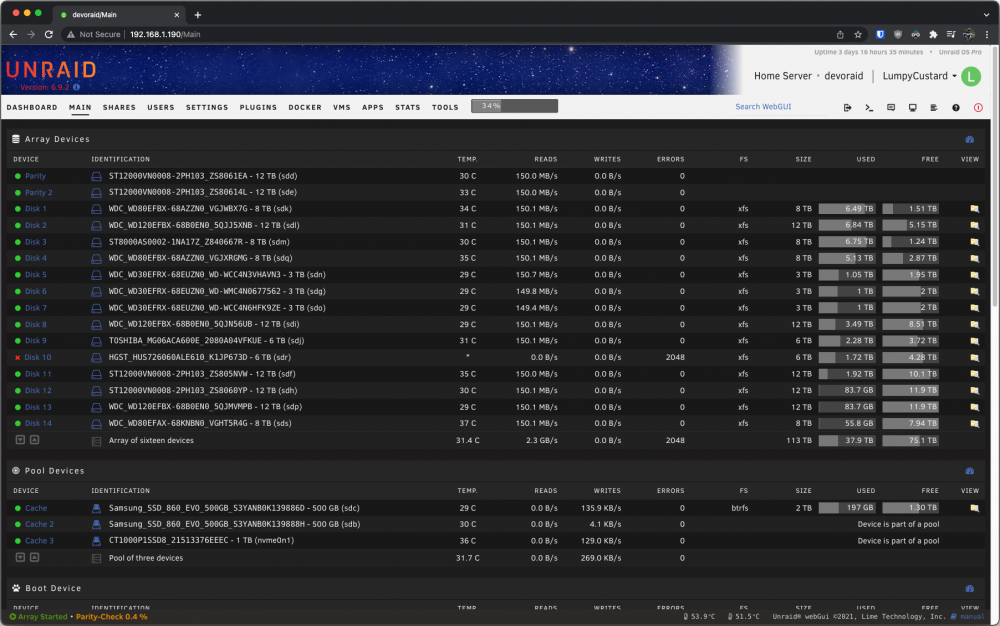Browse Disk 10 contents folder icon

pyautogui.click(x=974, y=358)
